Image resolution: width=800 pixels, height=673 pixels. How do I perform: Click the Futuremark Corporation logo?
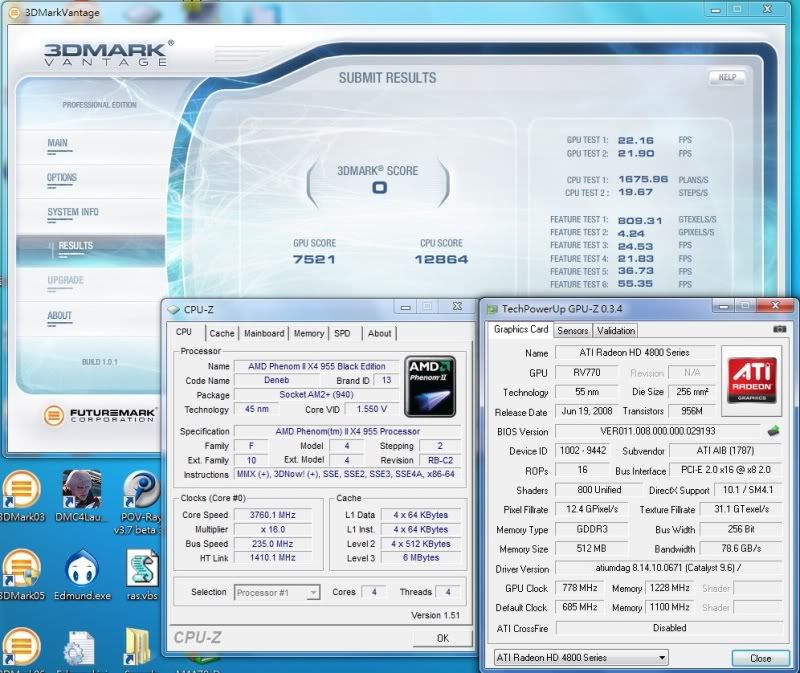pyautogui.click(x=100, y=415)
